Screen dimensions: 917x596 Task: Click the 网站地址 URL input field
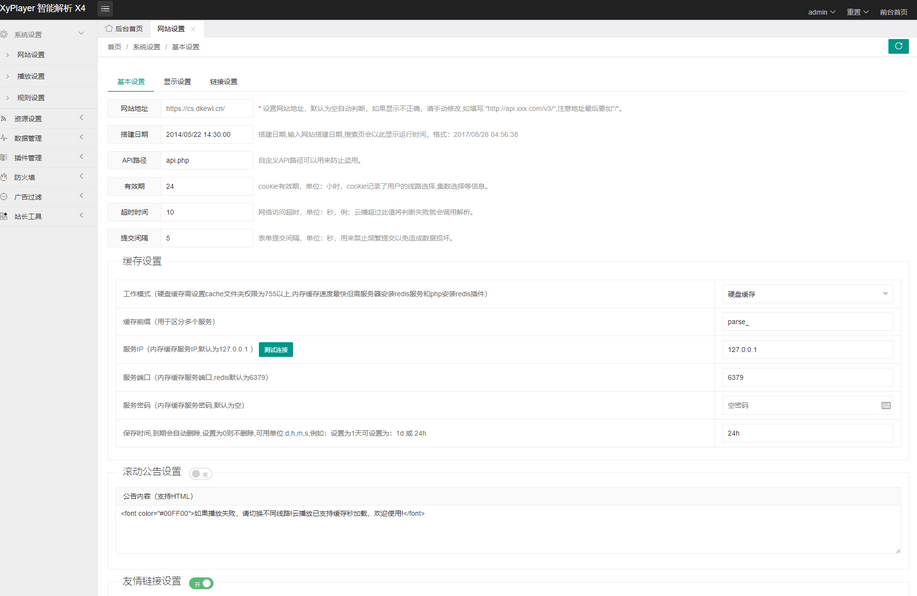tap(206, 108)
